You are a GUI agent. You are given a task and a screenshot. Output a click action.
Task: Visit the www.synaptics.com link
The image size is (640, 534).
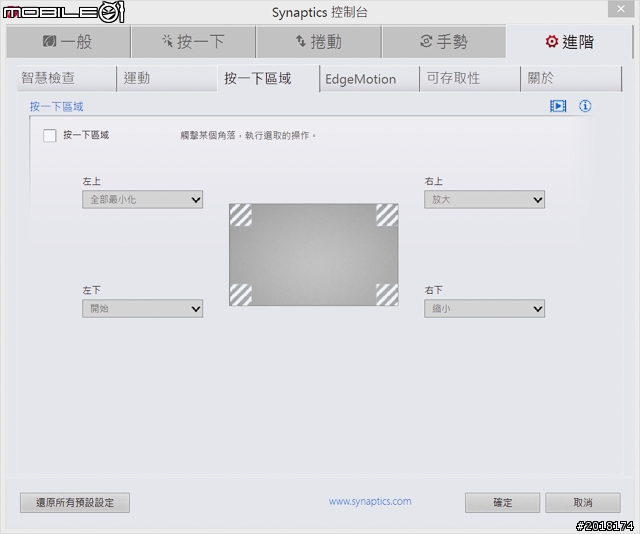click(370, 501)
